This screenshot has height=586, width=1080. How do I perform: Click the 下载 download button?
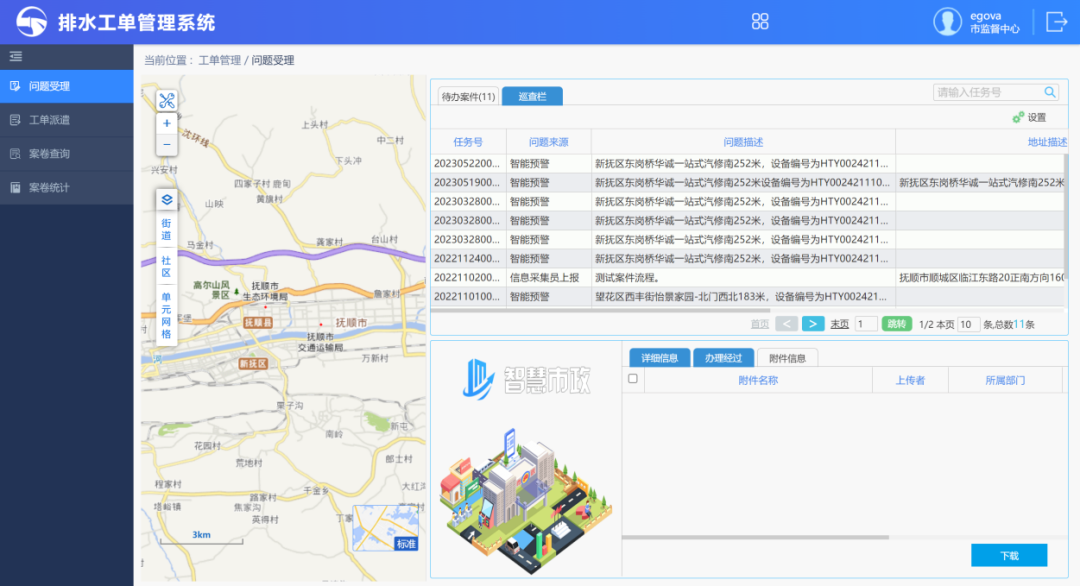tap(1008, 555)
